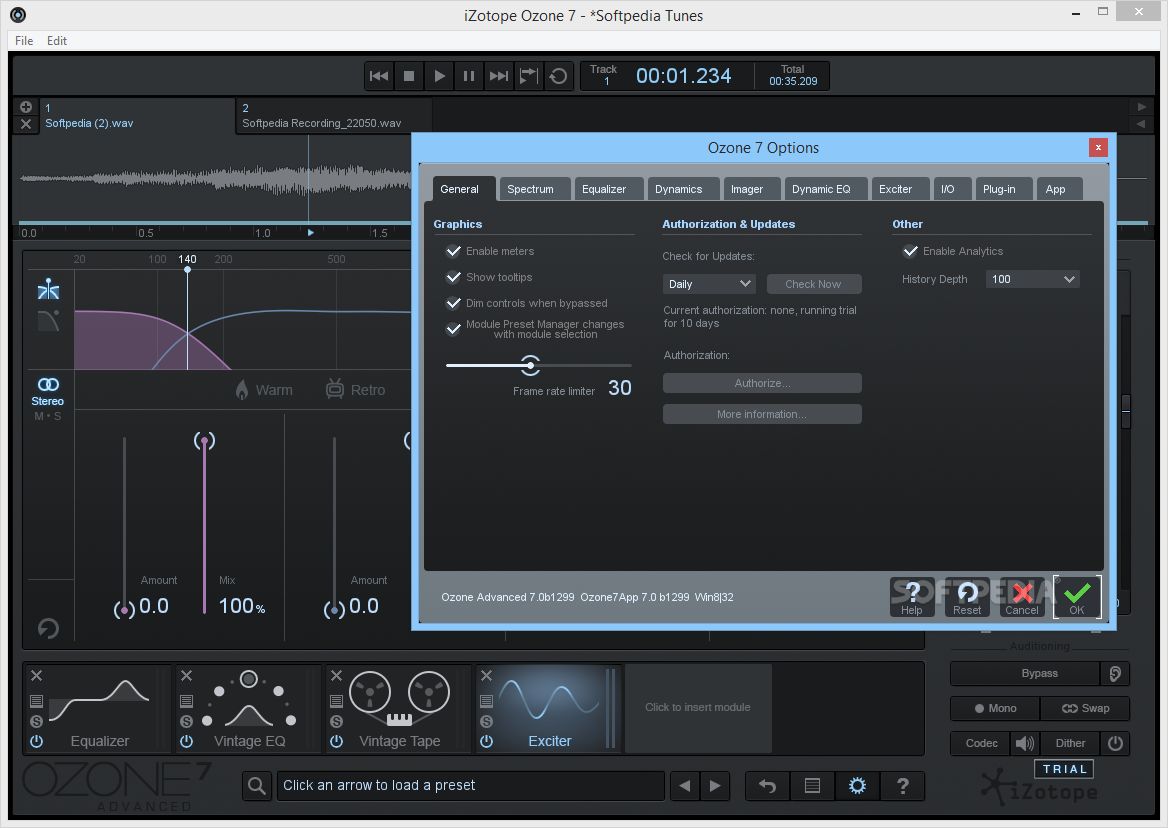Viewport: 1168px width, 828px height.
Task: Remove the Equalizer module
Action: 36,675
